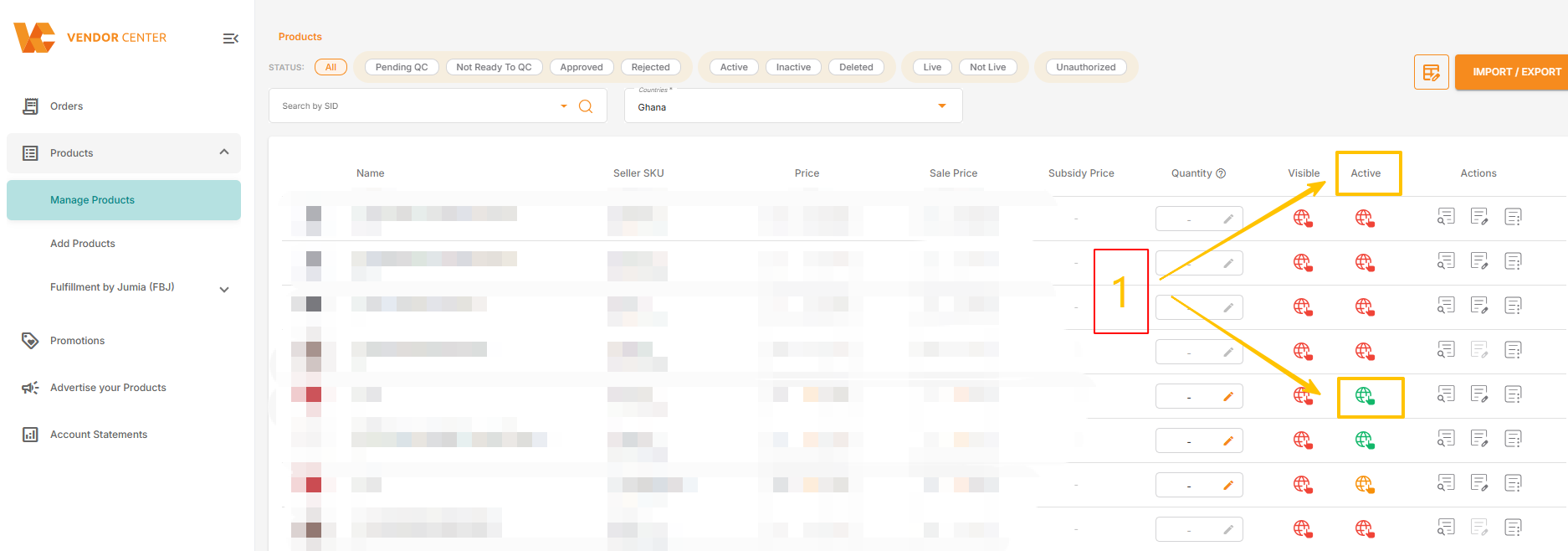Collapse the sidebar with the hamburger icon

click(231, 39)
